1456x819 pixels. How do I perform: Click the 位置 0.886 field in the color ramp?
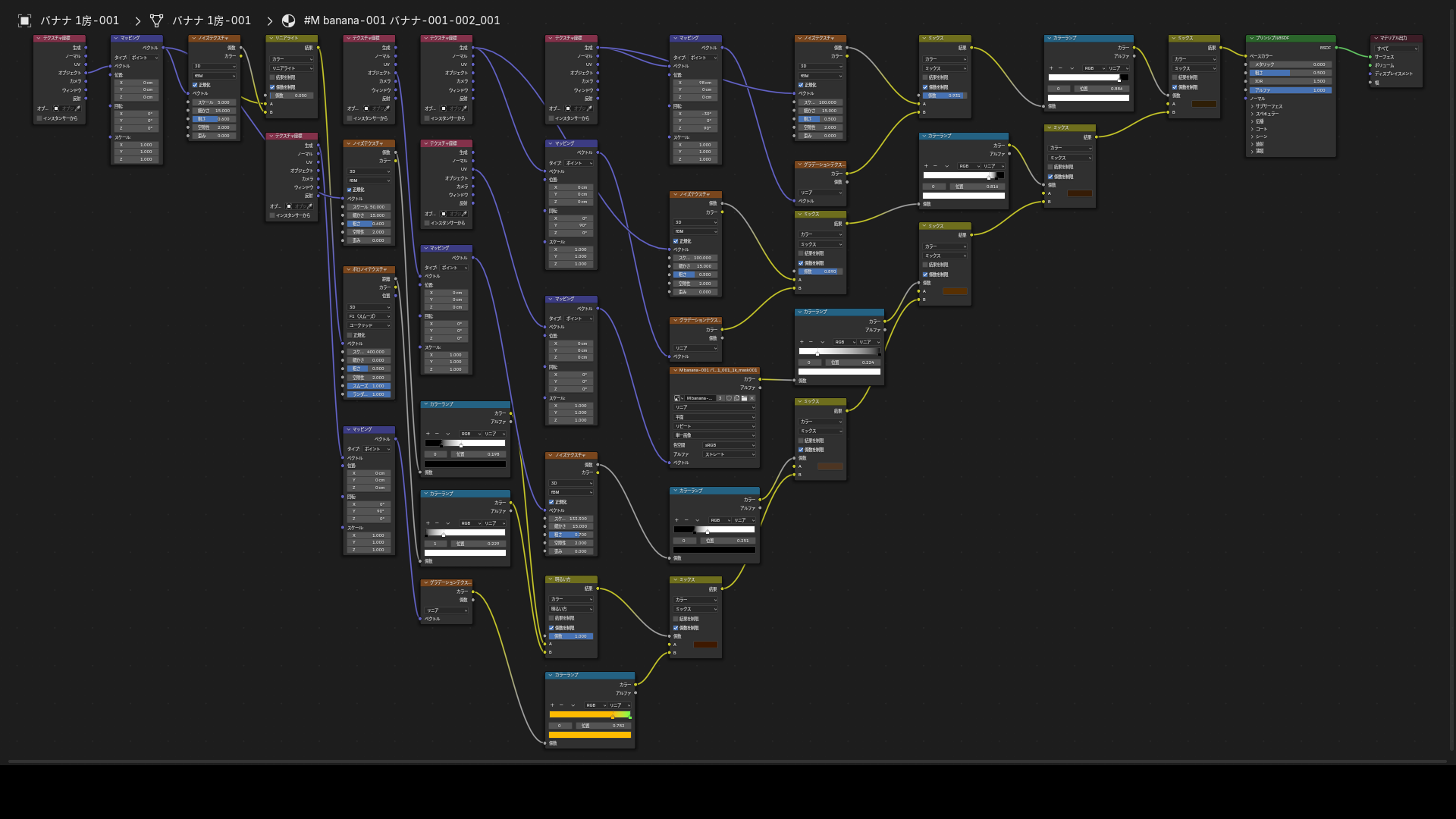[x=1101, y=89]
